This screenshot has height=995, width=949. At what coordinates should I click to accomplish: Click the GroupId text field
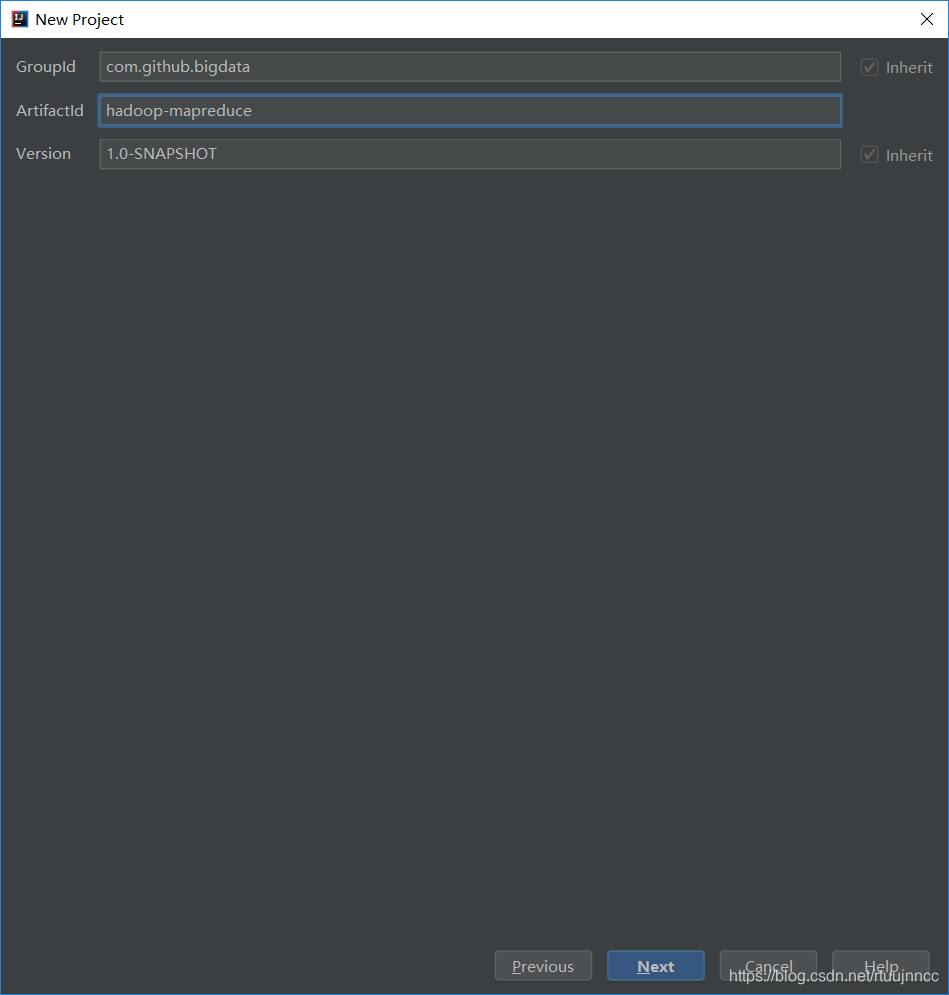point(470,67)
